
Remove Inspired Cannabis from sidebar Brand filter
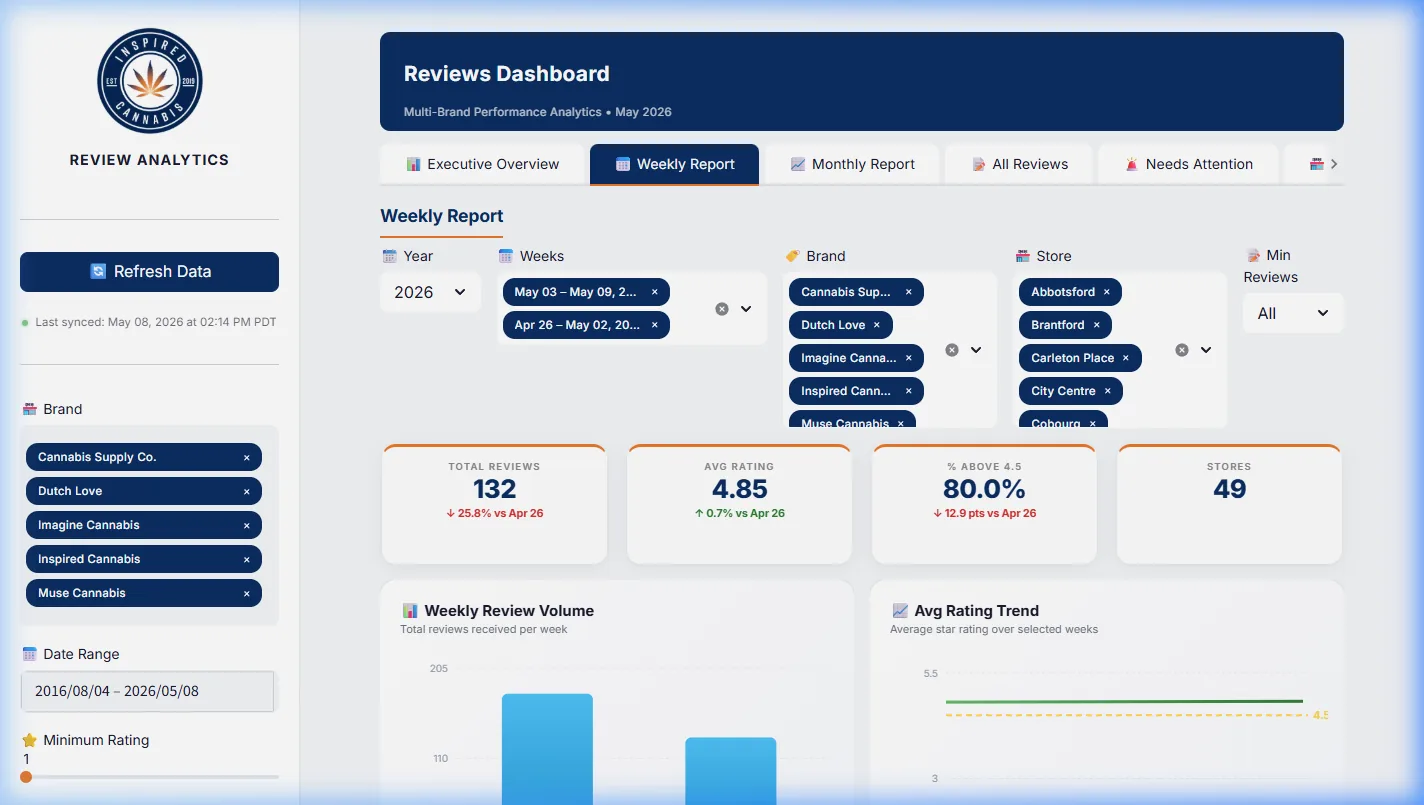(x=247, y=559)
